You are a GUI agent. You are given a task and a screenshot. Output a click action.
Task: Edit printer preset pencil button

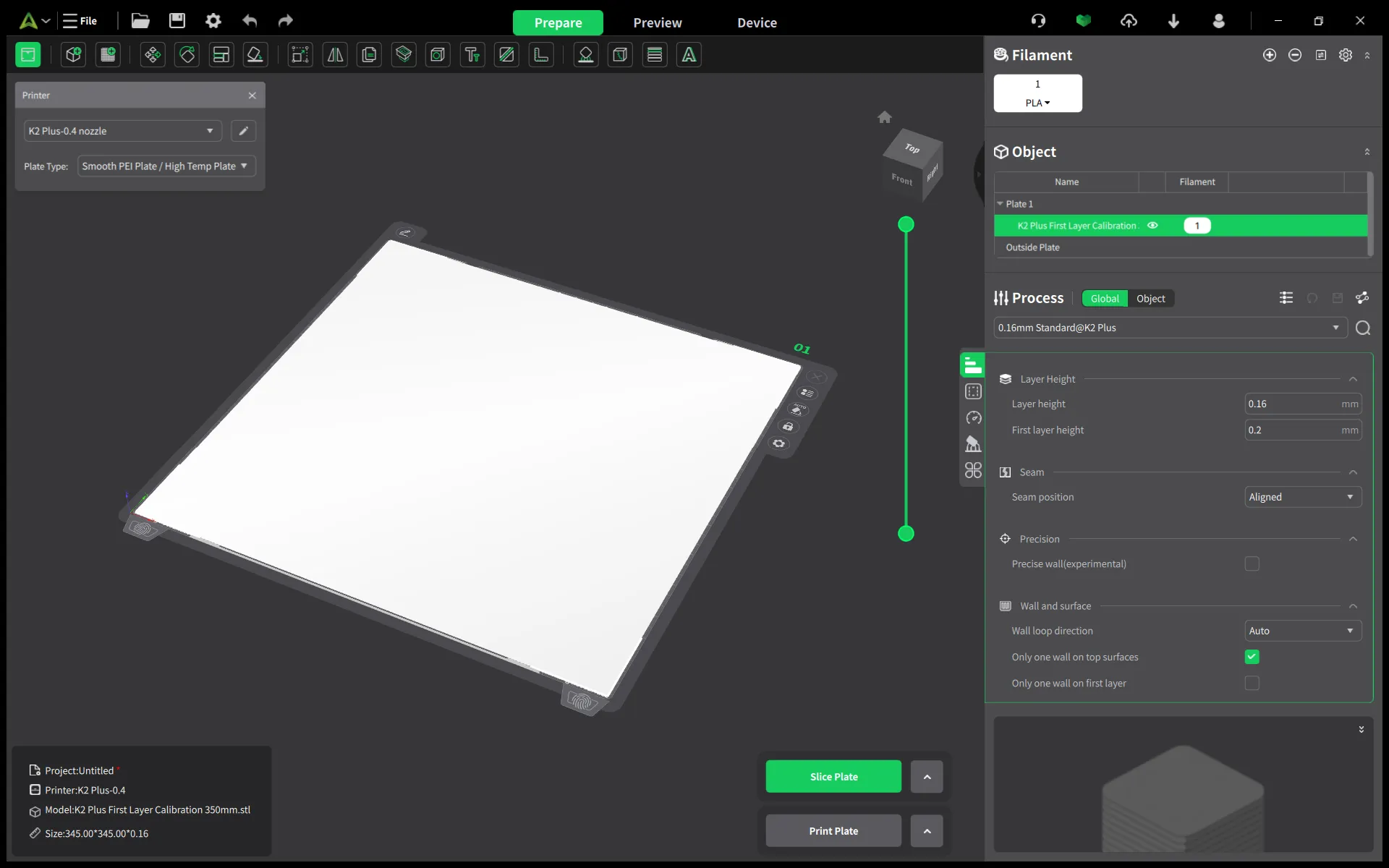pos(244,131)
